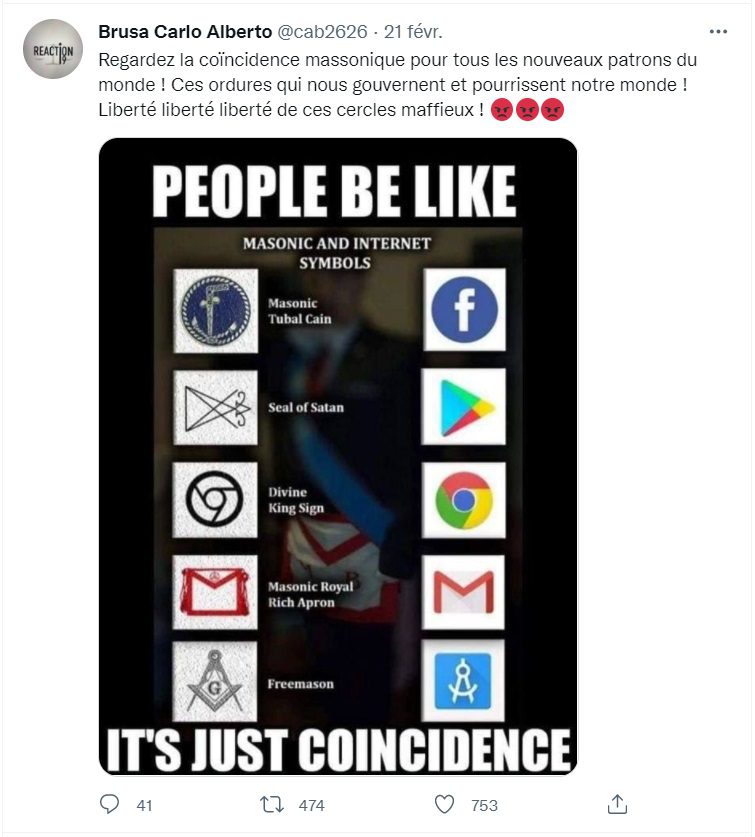
Task: Click the Masonic Tubal Cain symbol tile
Action: click(216, 311)
